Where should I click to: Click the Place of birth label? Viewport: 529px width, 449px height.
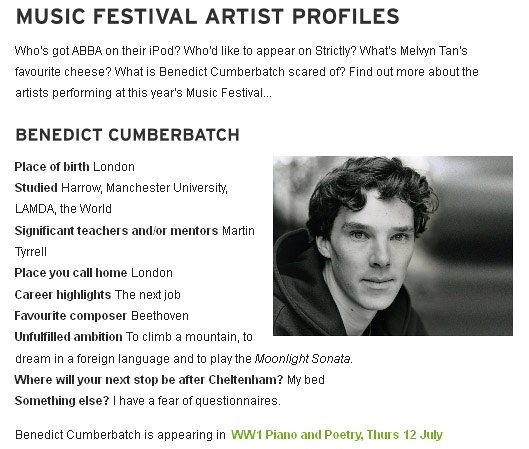click(x=52, y=167)
